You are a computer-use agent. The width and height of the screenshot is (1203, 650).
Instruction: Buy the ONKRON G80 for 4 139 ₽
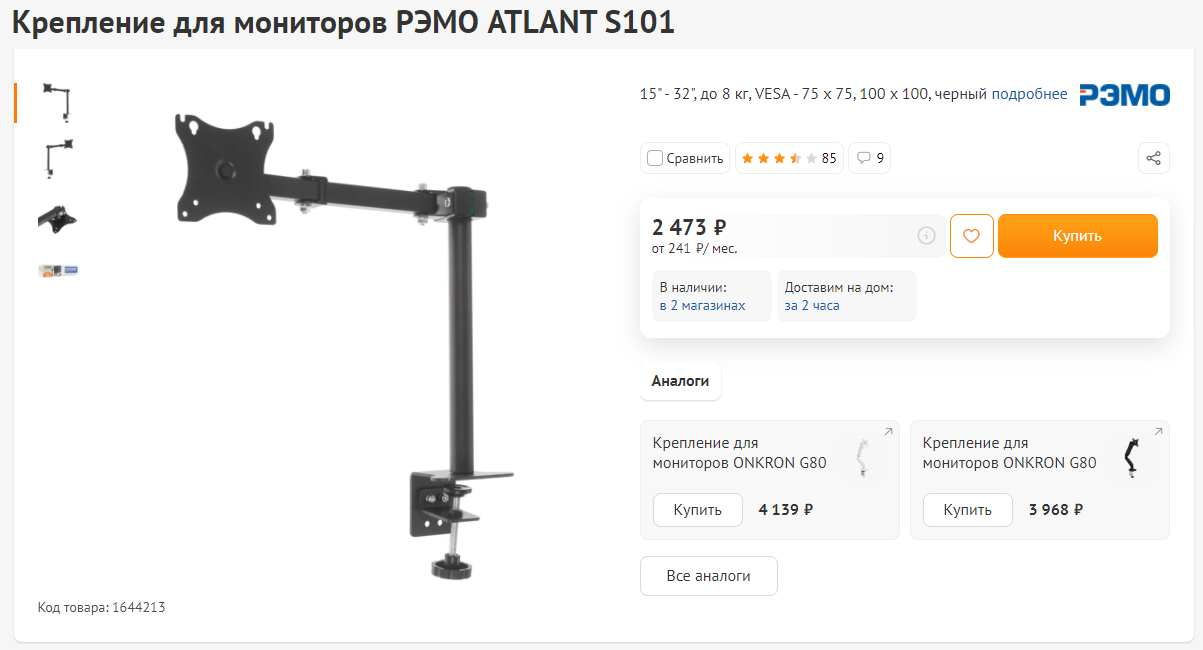697,510
